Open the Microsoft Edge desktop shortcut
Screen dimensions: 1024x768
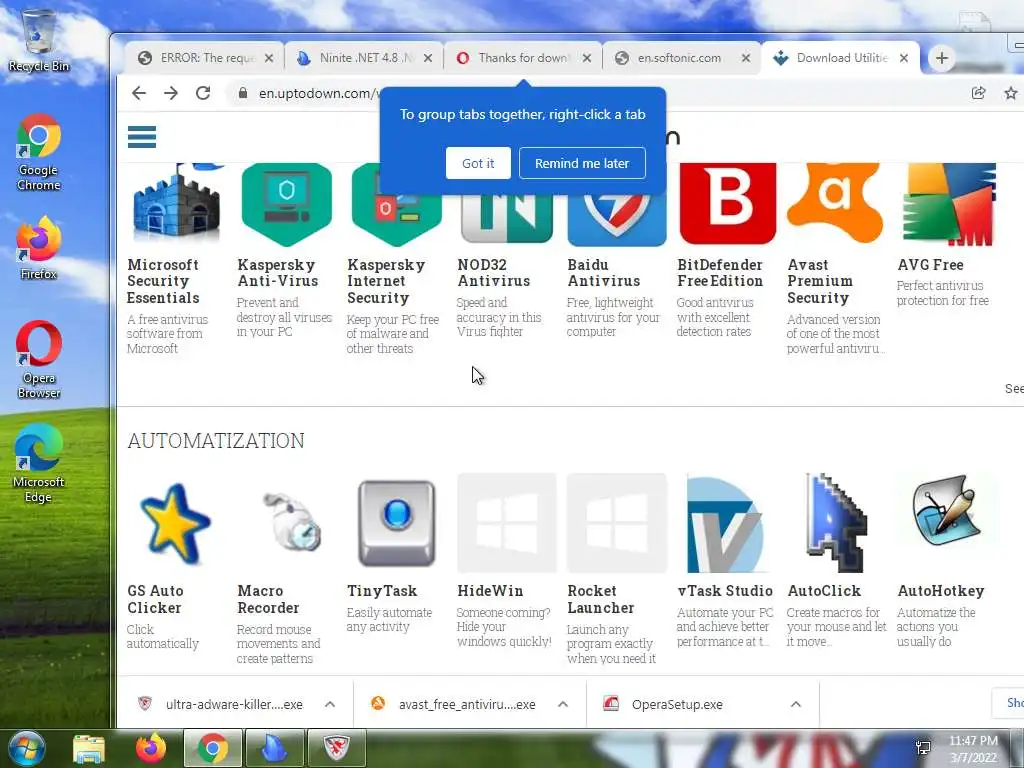39,462
